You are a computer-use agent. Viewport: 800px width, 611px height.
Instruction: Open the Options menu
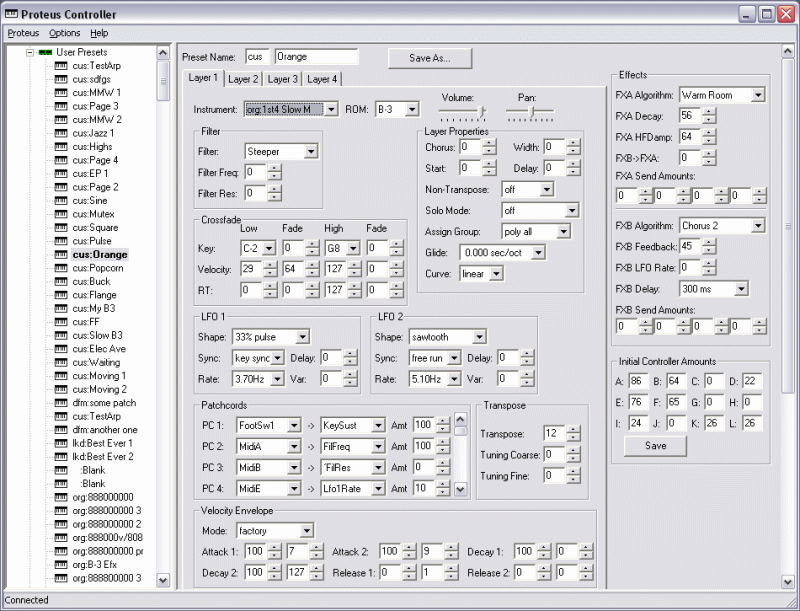coord(65,33)
